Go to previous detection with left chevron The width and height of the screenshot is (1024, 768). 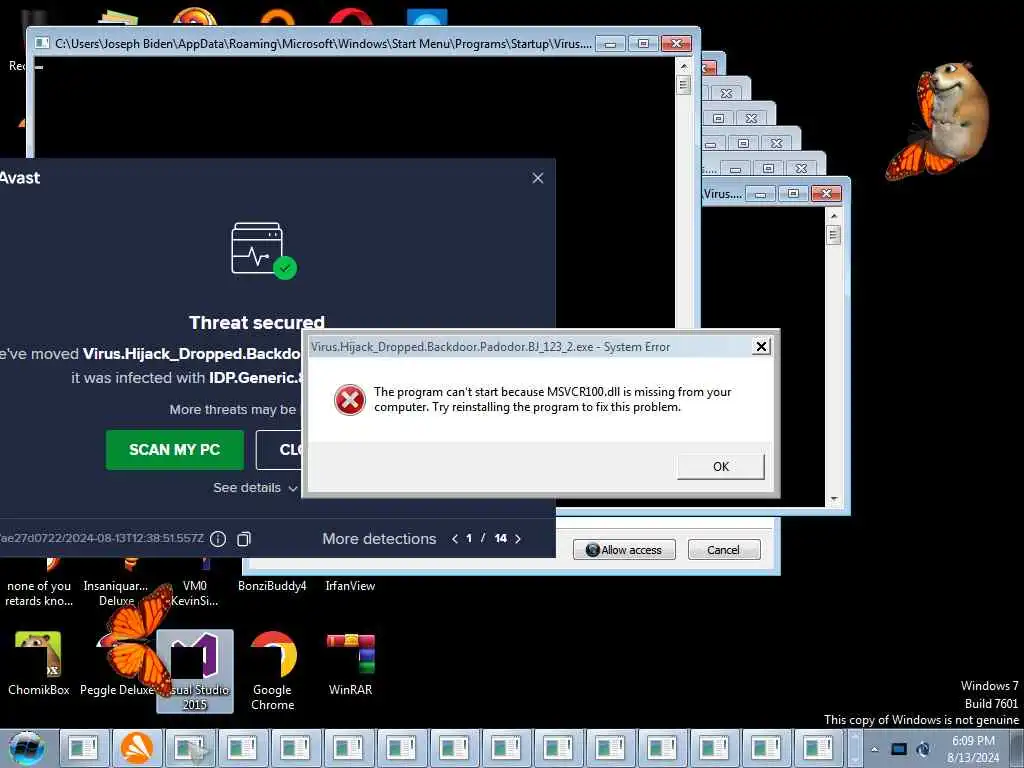click(455, 539)
